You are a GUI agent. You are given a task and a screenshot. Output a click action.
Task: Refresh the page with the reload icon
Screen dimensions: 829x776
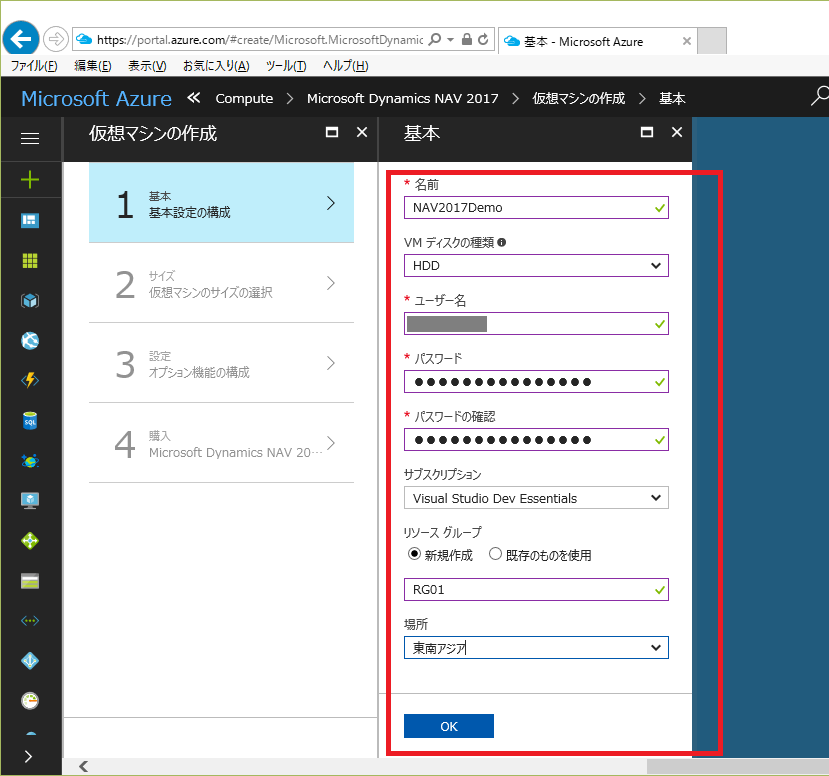point(483,40)
